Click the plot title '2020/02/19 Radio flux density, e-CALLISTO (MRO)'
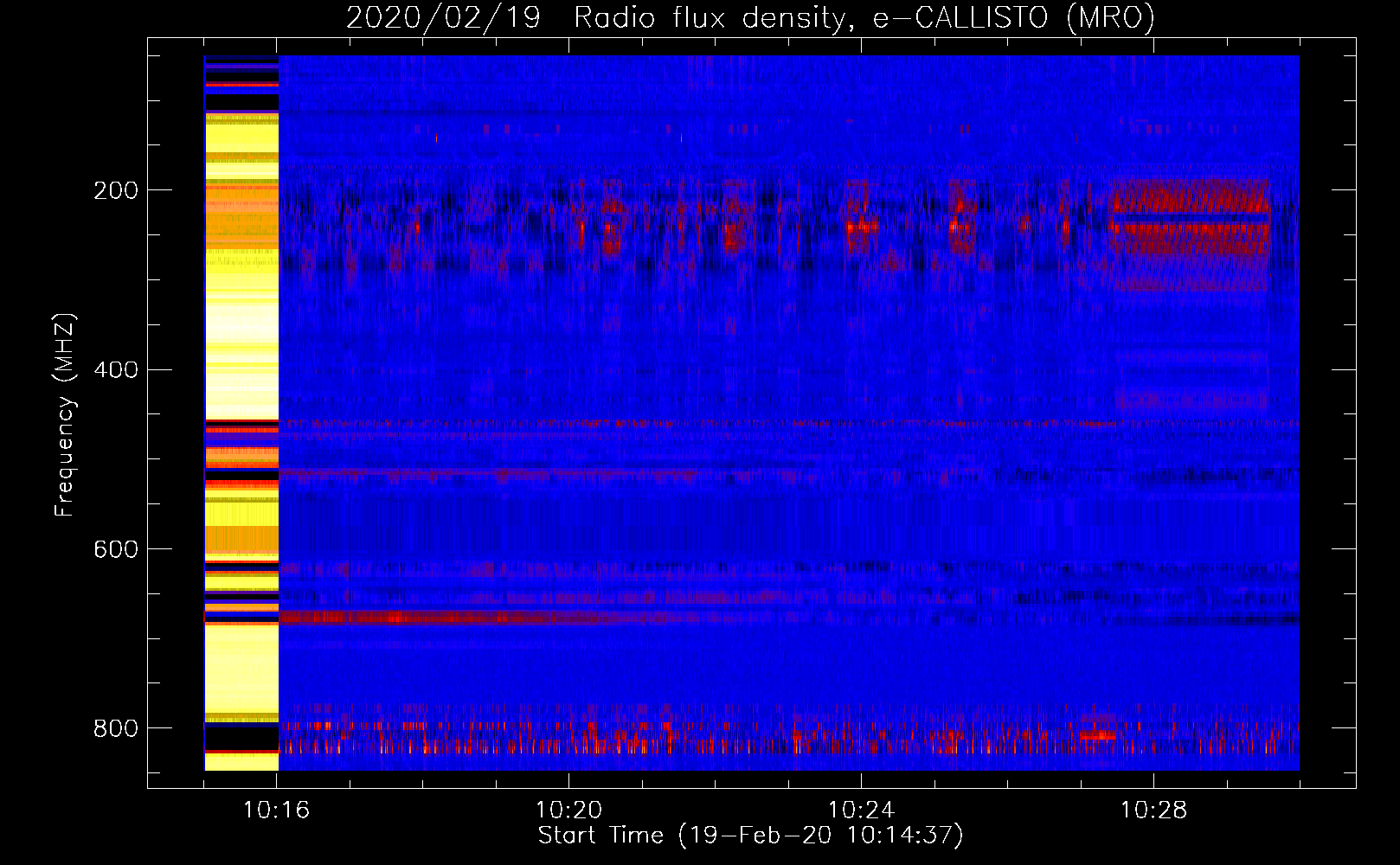The image size is (1400, 865). (x=750, y=17)
